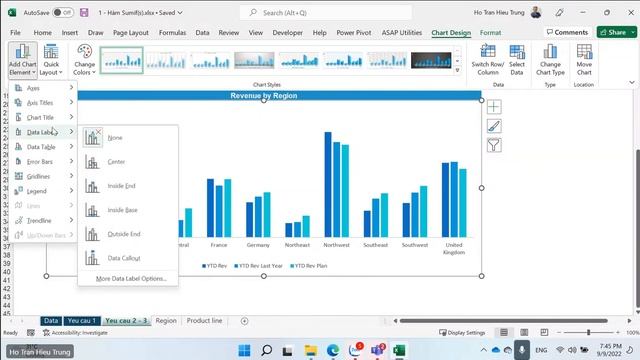Click the horizontal scrollbar

point(504,321)
